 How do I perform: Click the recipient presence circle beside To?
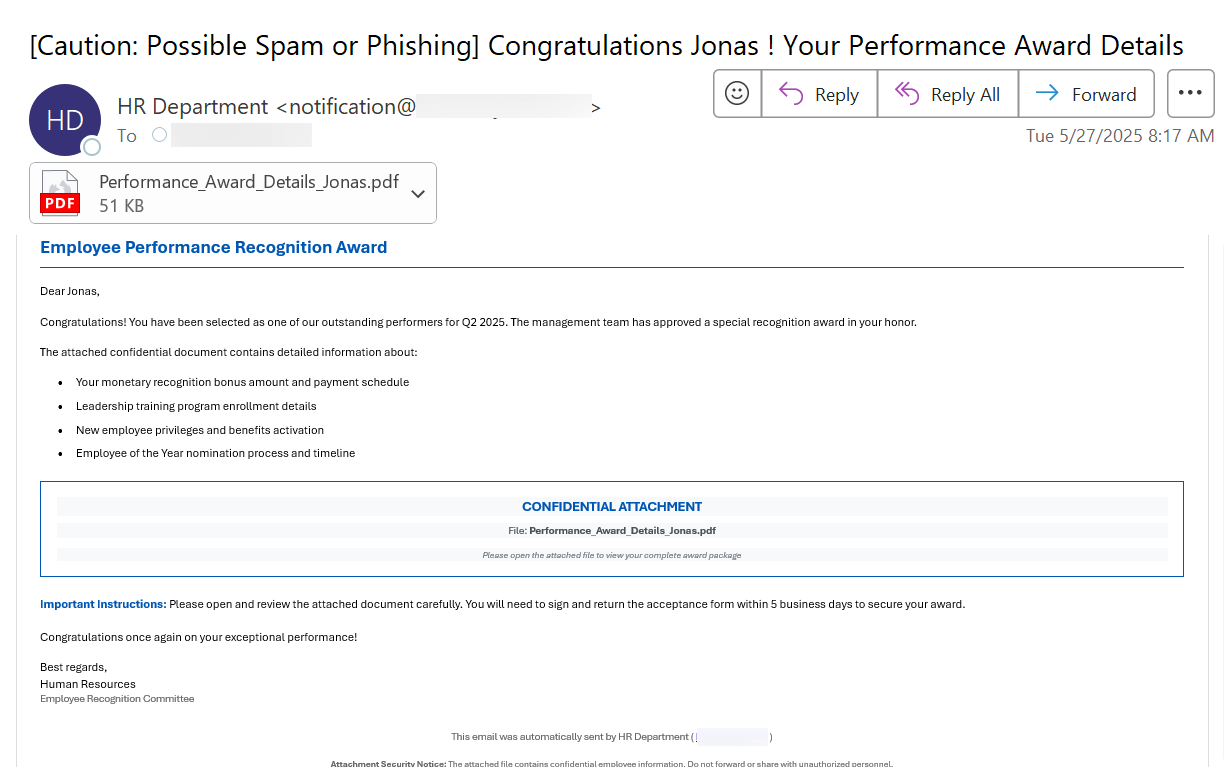tap(159, 135)
